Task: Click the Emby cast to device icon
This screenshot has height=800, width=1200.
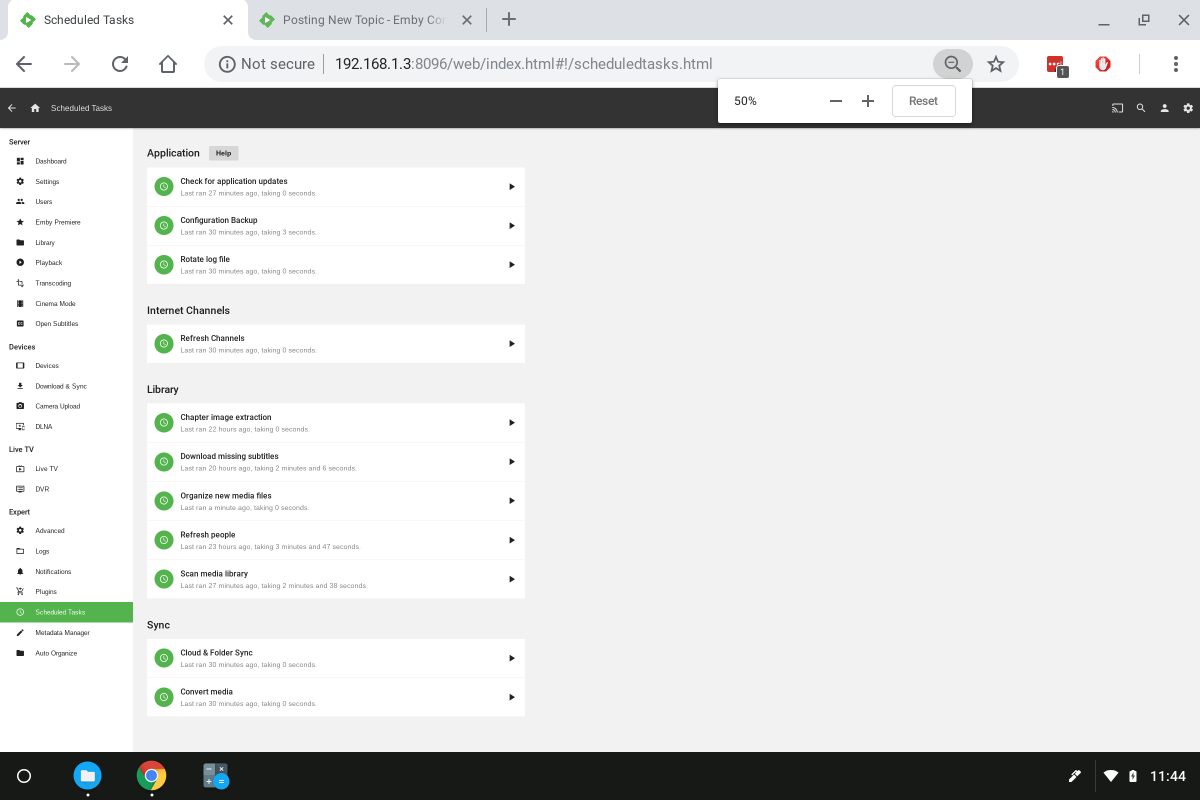Action: pos(1117,108)
